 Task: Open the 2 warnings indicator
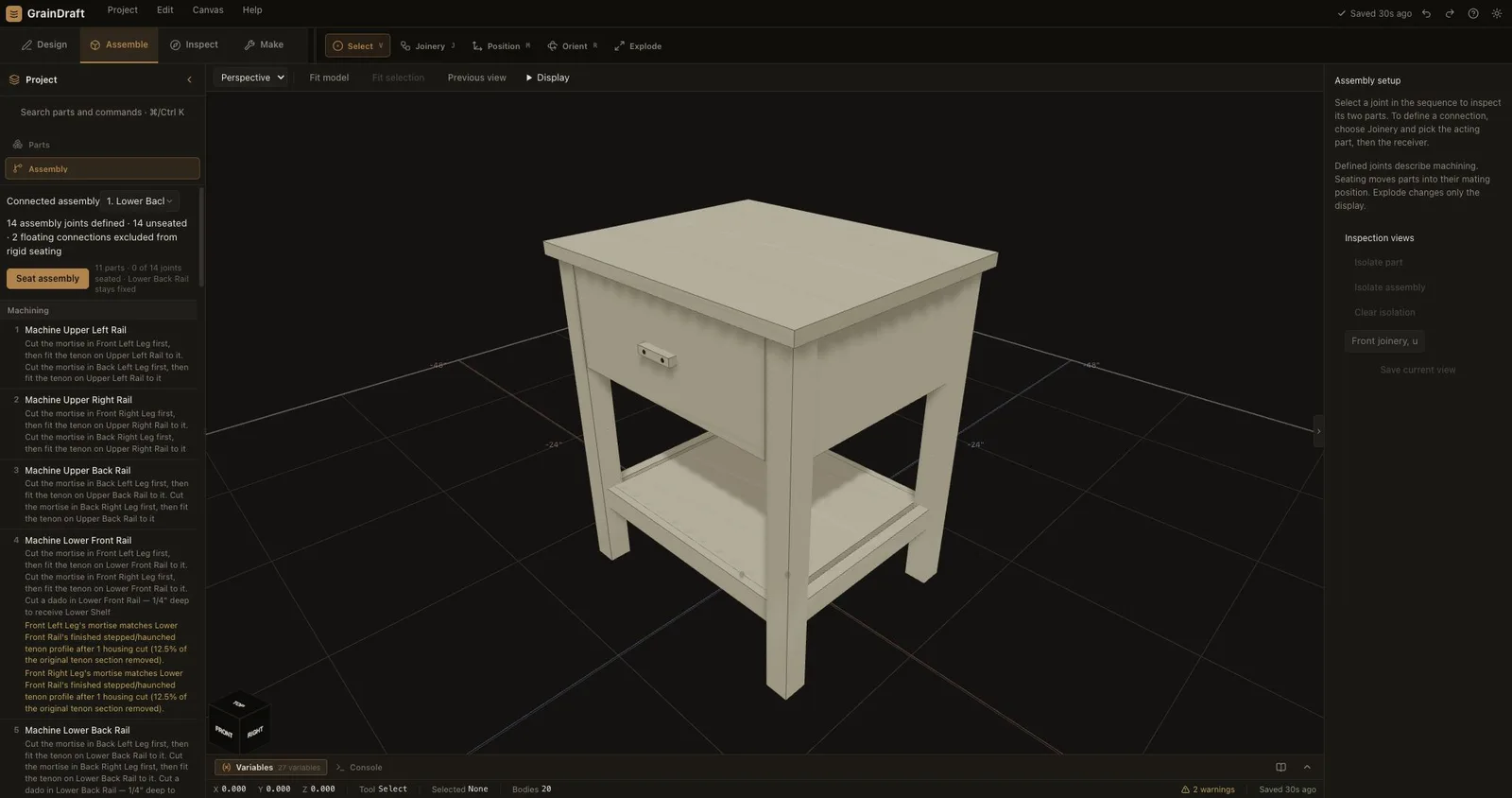coord(1208,789)
